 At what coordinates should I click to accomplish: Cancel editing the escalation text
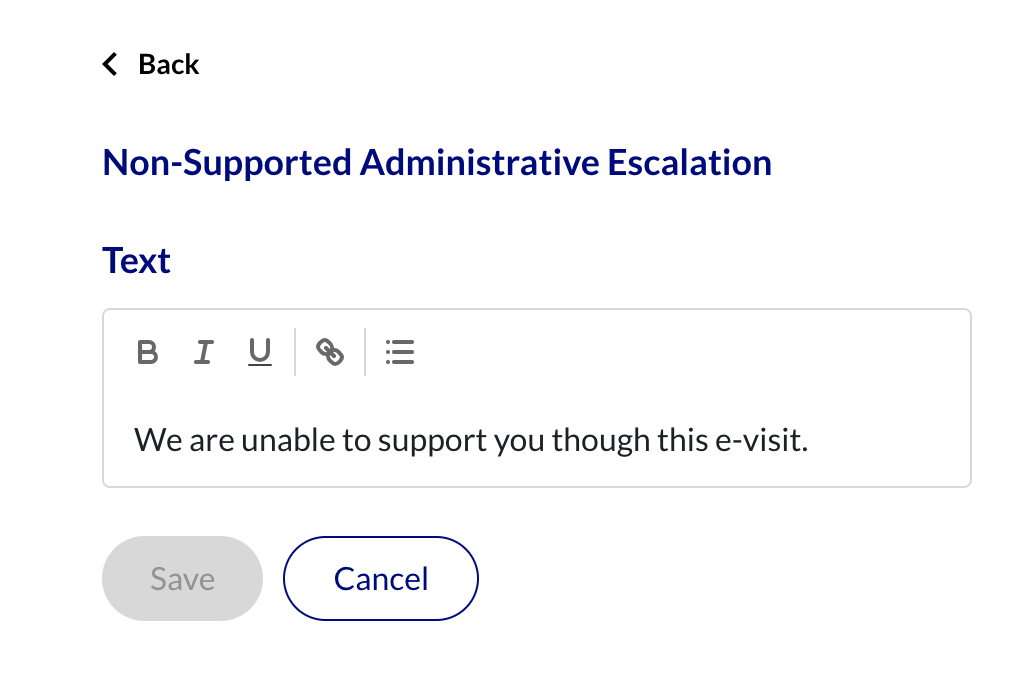tap(380, 578)
